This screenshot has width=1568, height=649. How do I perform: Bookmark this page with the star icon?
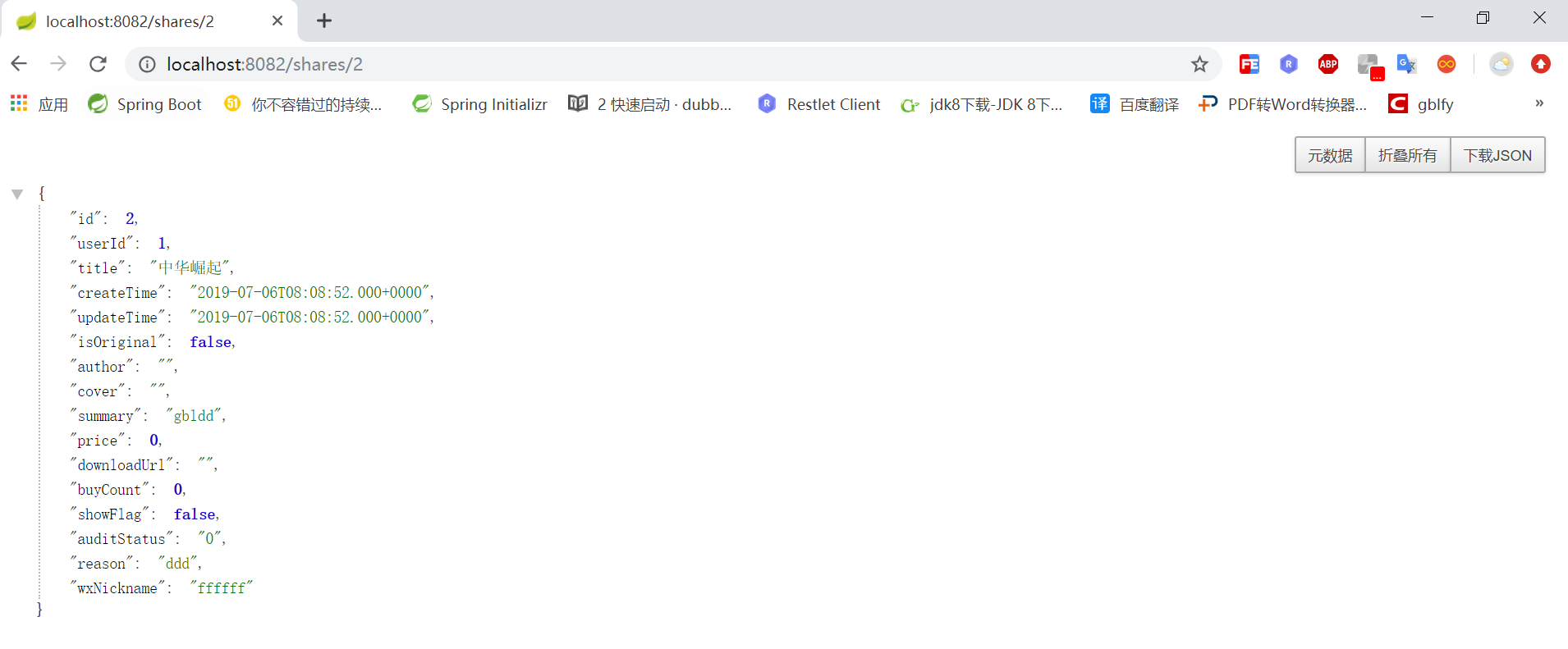pos(1199,64)
